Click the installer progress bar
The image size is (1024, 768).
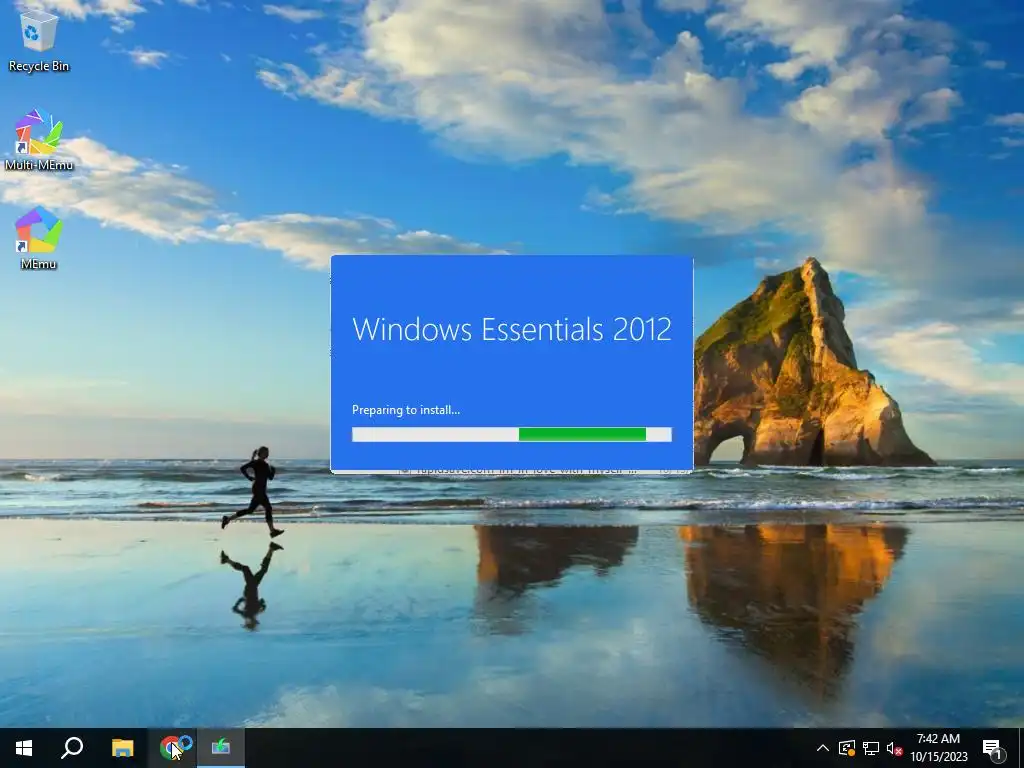512,434
